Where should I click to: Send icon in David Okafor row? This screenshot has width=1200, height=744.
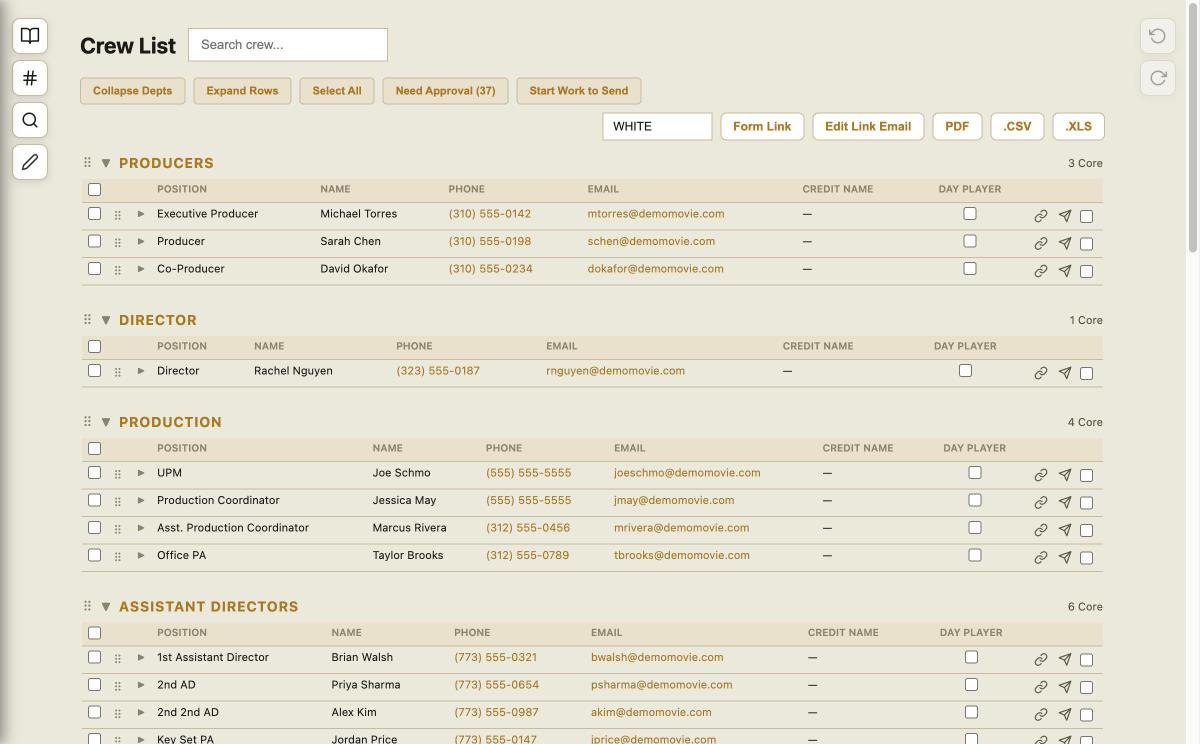tap(1065, 271)
